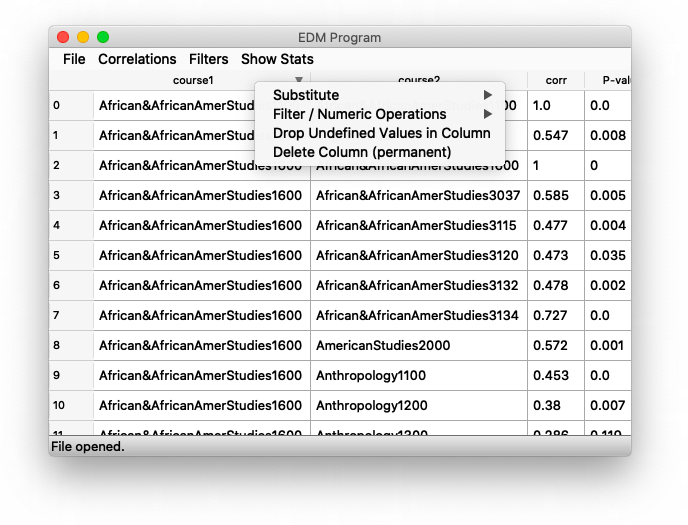
Task: Select the 0.727 correlation cell
Action: [556, 315]
